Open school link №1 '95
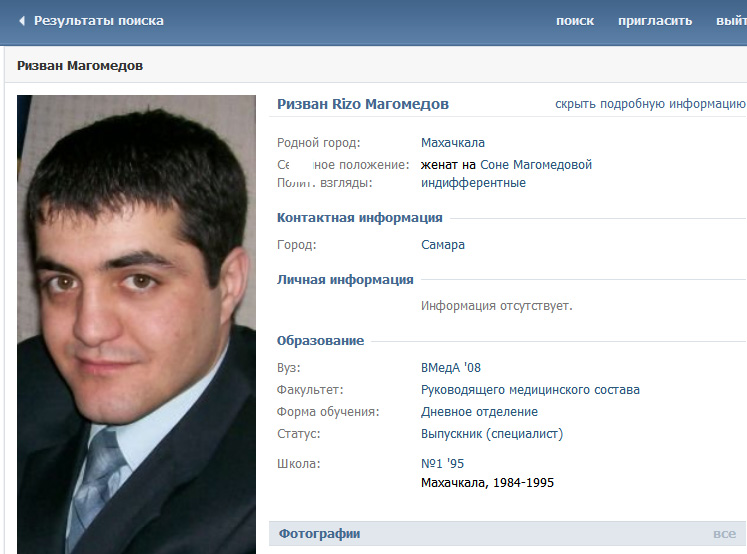The width and height of the screenshot is (747, 554). [443, 463]
